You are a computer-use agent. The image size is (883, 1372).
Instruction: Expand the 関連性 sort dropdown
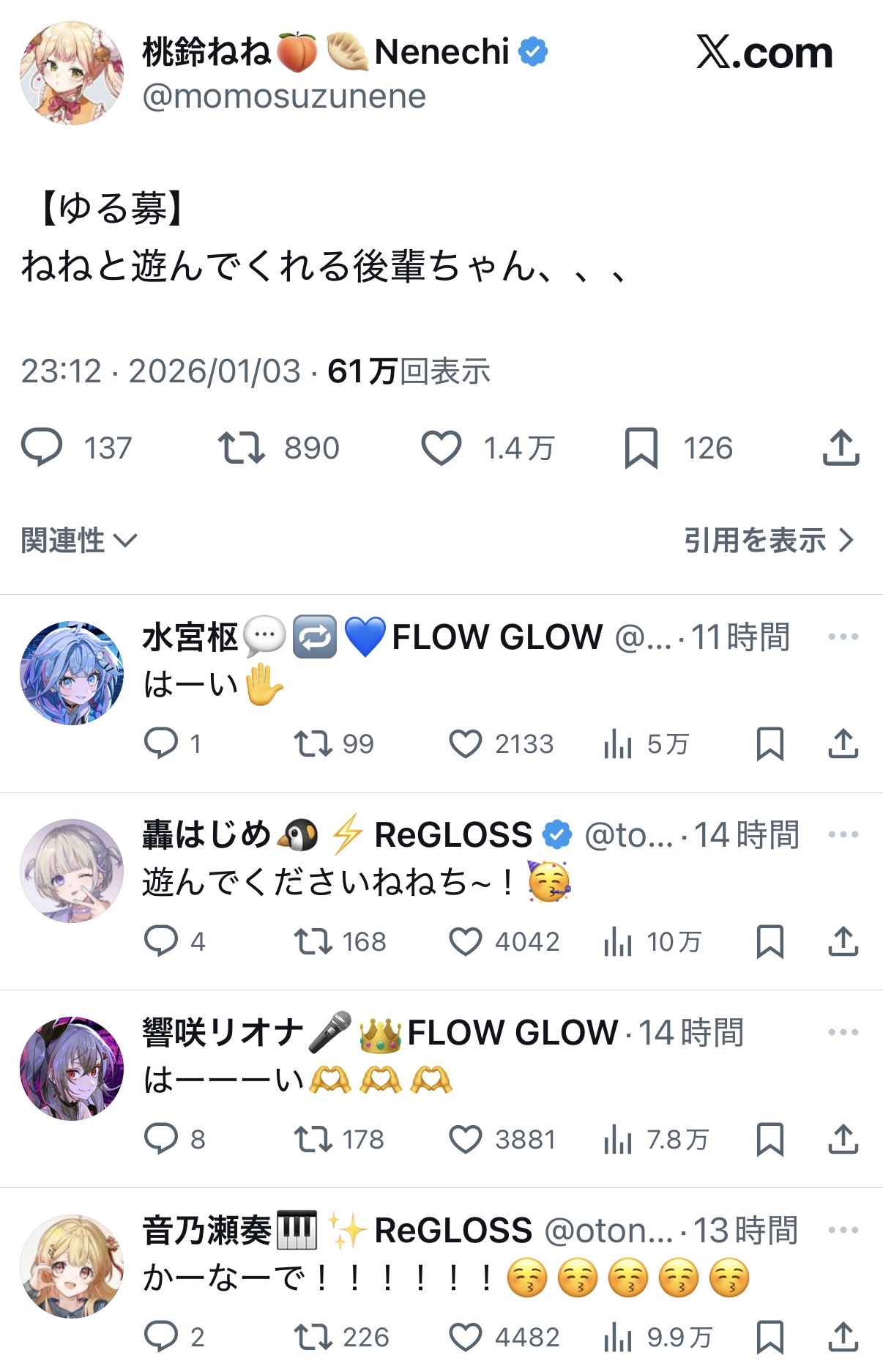79,541
